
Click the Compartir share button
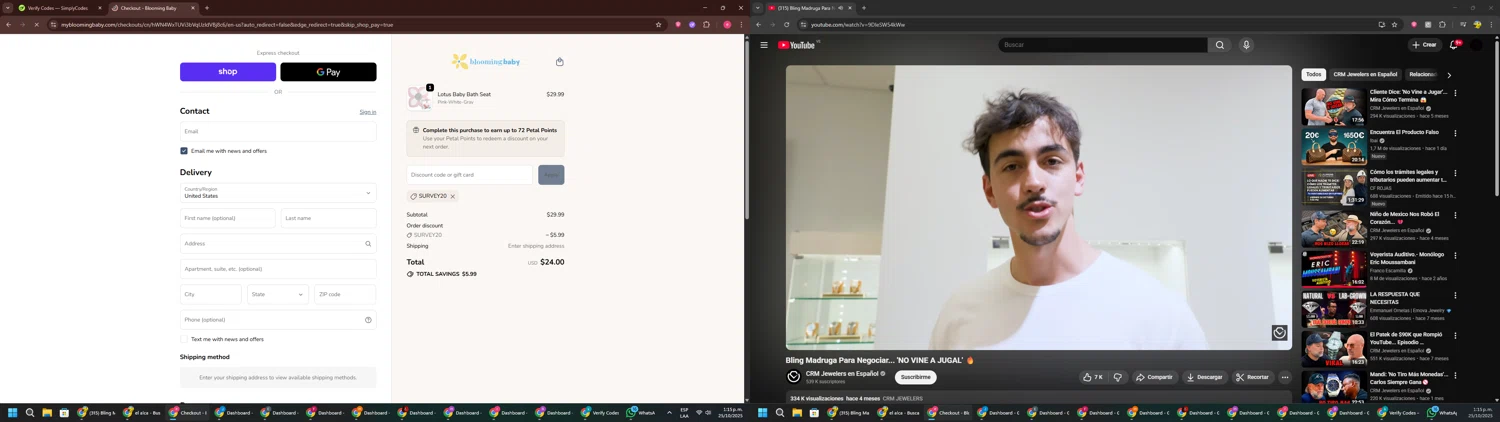(x=1154, y=377)
